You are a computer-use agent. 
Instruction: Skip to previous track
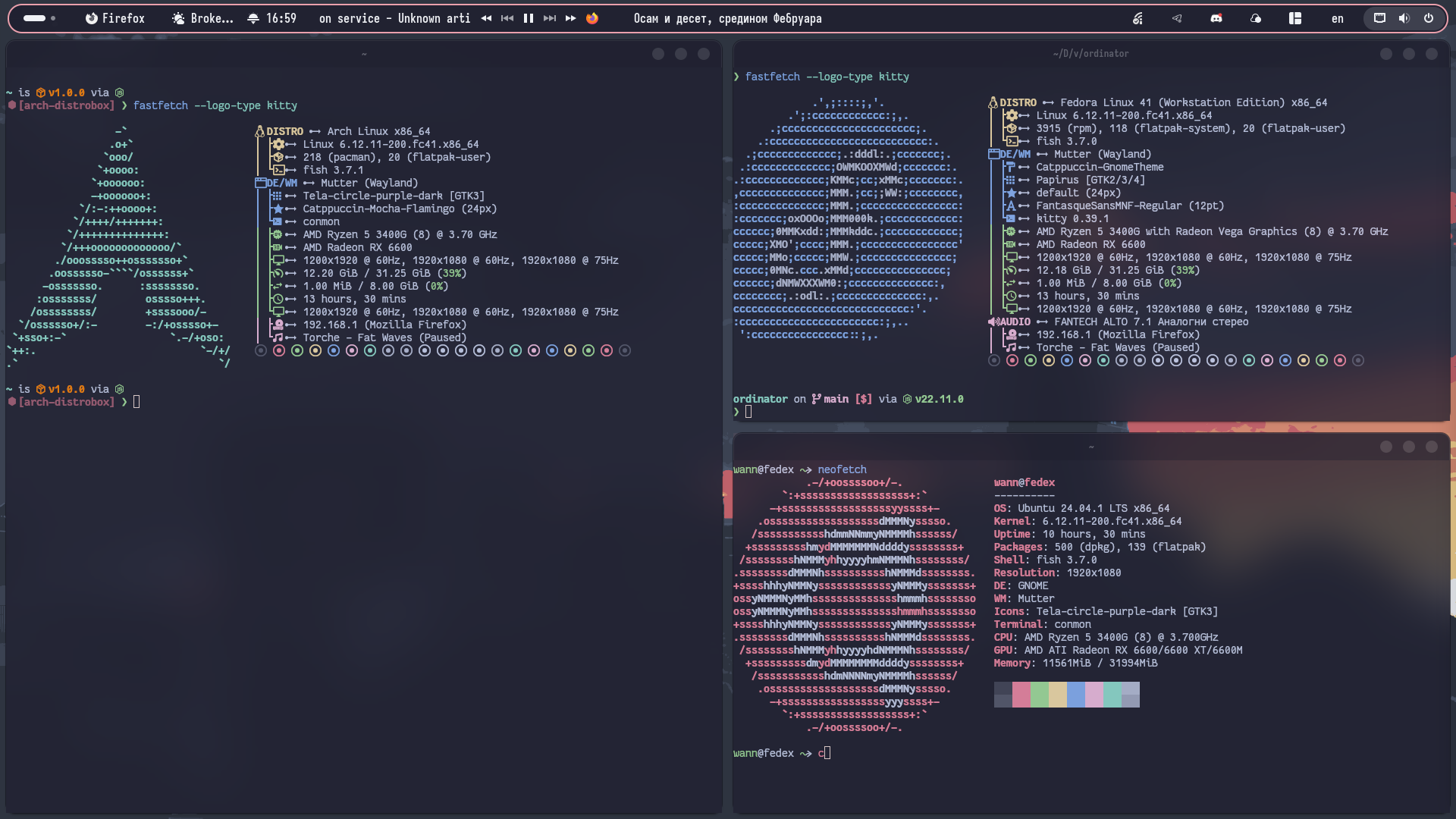[507, 18]
